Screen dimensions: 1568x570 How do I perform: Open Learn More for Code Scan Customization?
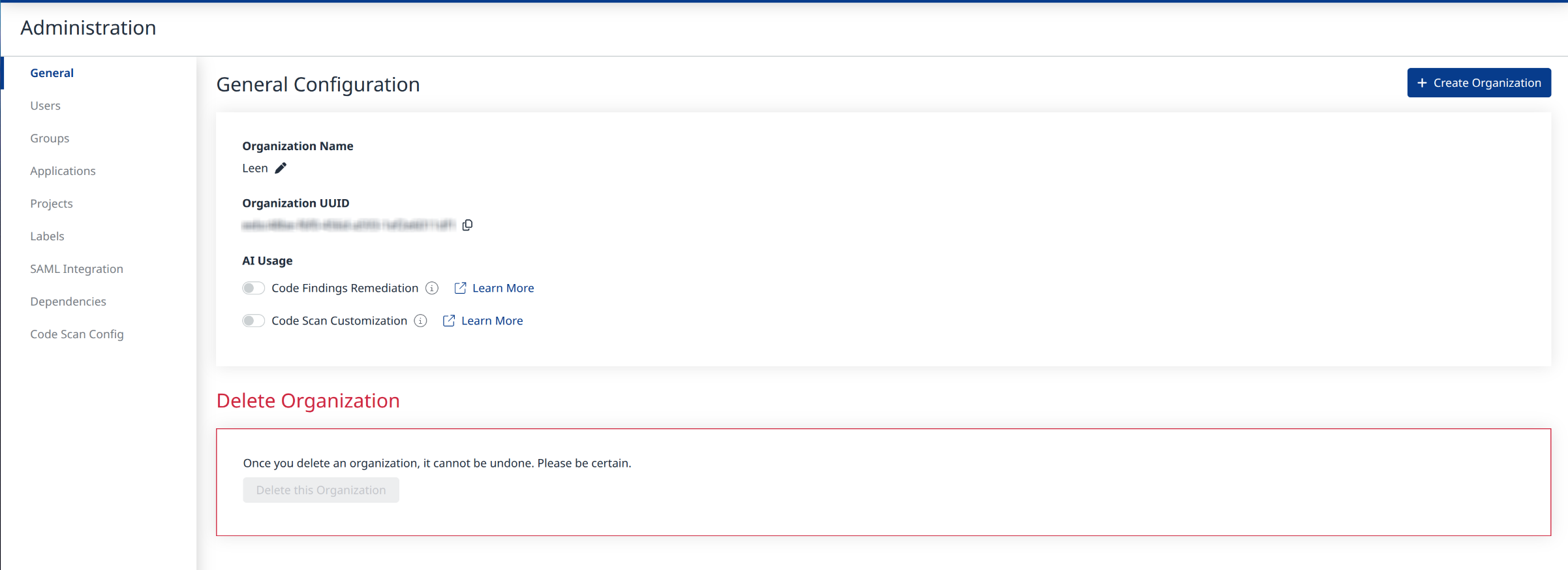(x=483, y=321)
